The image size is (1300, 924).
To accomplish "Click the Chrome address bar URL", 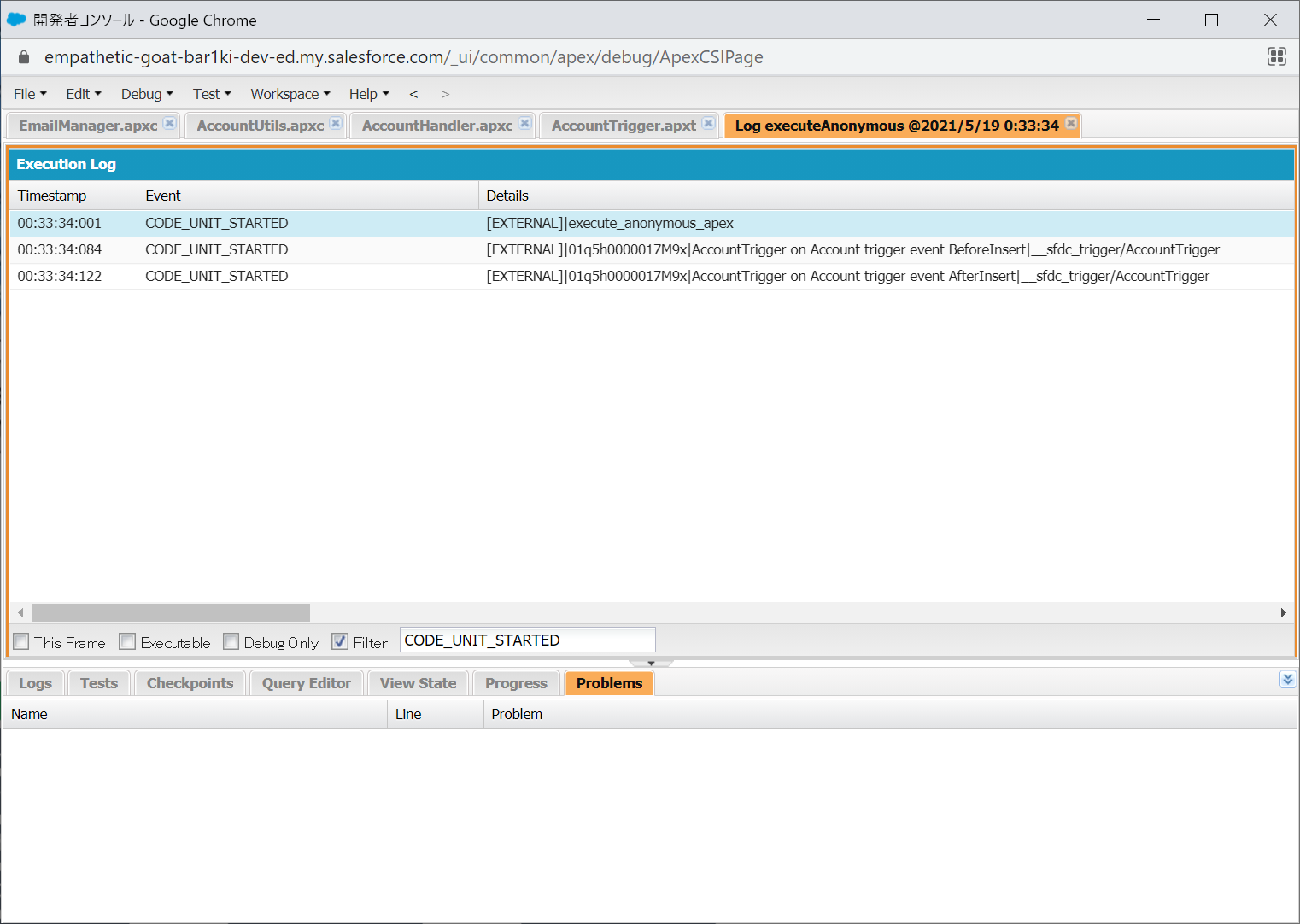I will click(x=404, y=57).
